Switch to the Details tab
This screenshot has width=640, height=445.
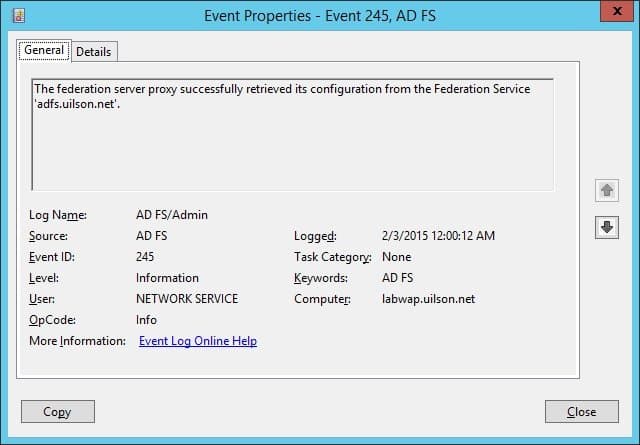point(93,52)
